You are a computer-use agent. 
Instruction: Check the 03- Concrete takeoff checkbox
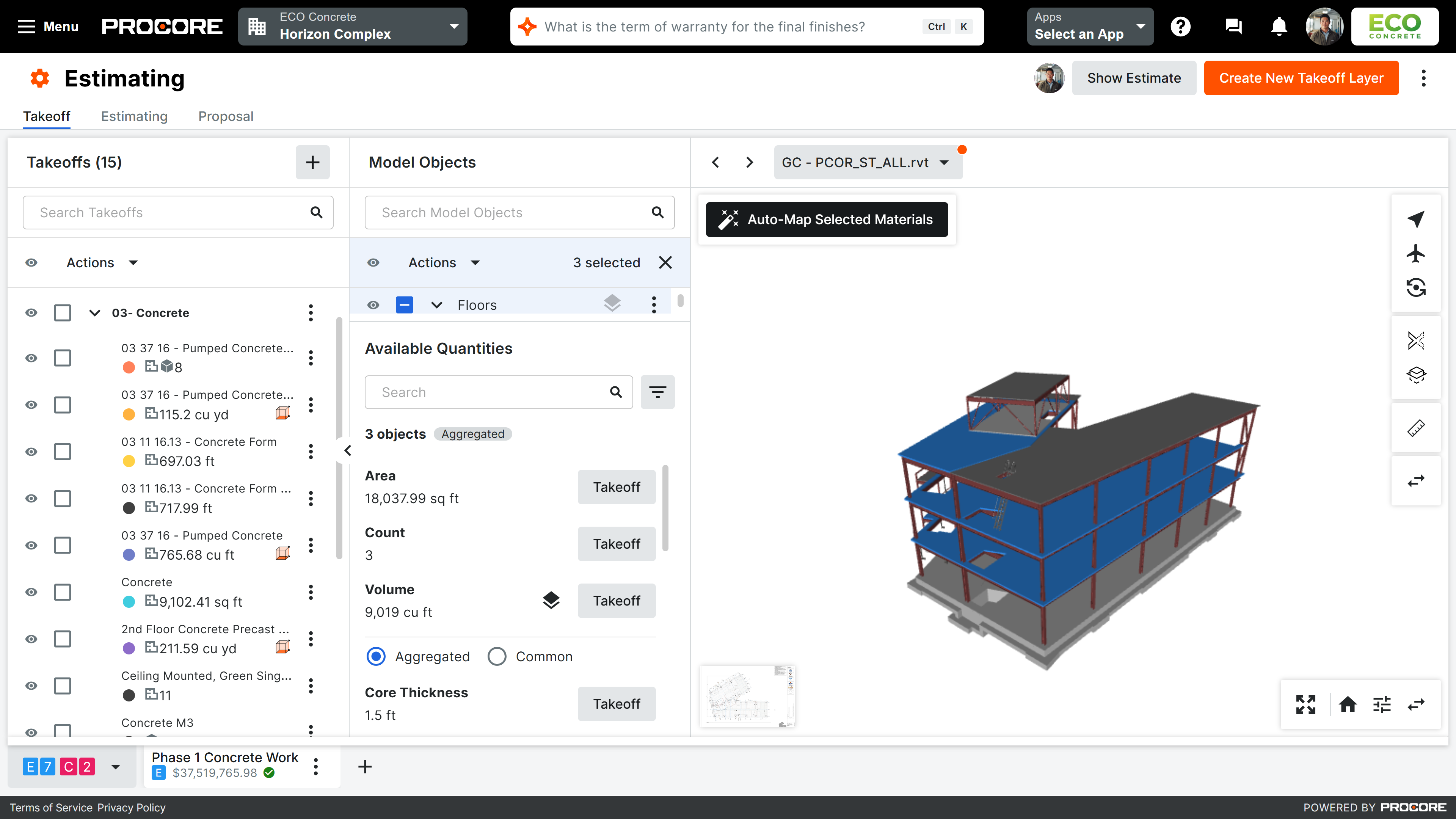(x=62, y=312)
